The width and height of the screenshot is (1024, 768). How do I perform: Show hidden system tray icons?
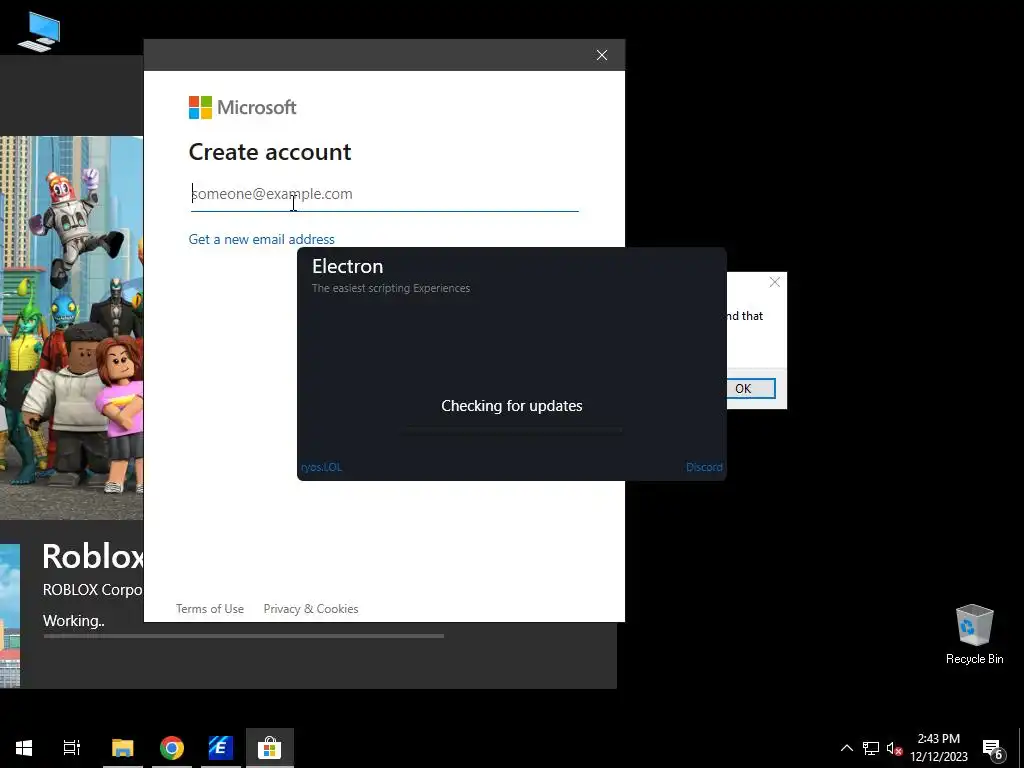click(846, 748)
